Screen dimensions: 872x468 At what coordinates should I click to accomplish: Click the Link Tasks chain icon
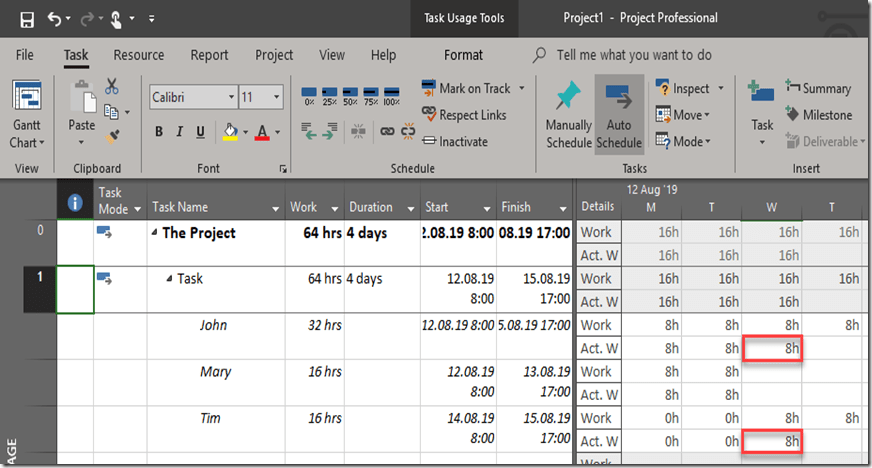386,131
